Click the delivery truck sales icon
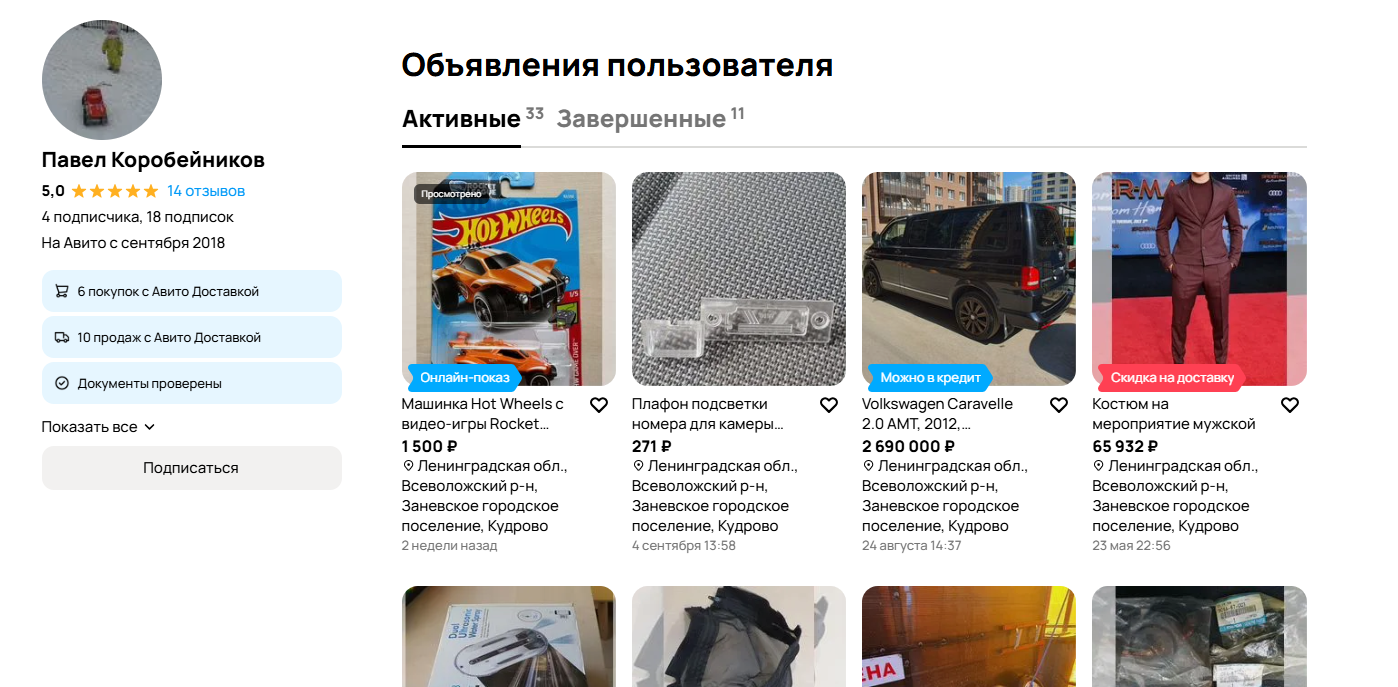1398x687 pixels. (62, 338)
